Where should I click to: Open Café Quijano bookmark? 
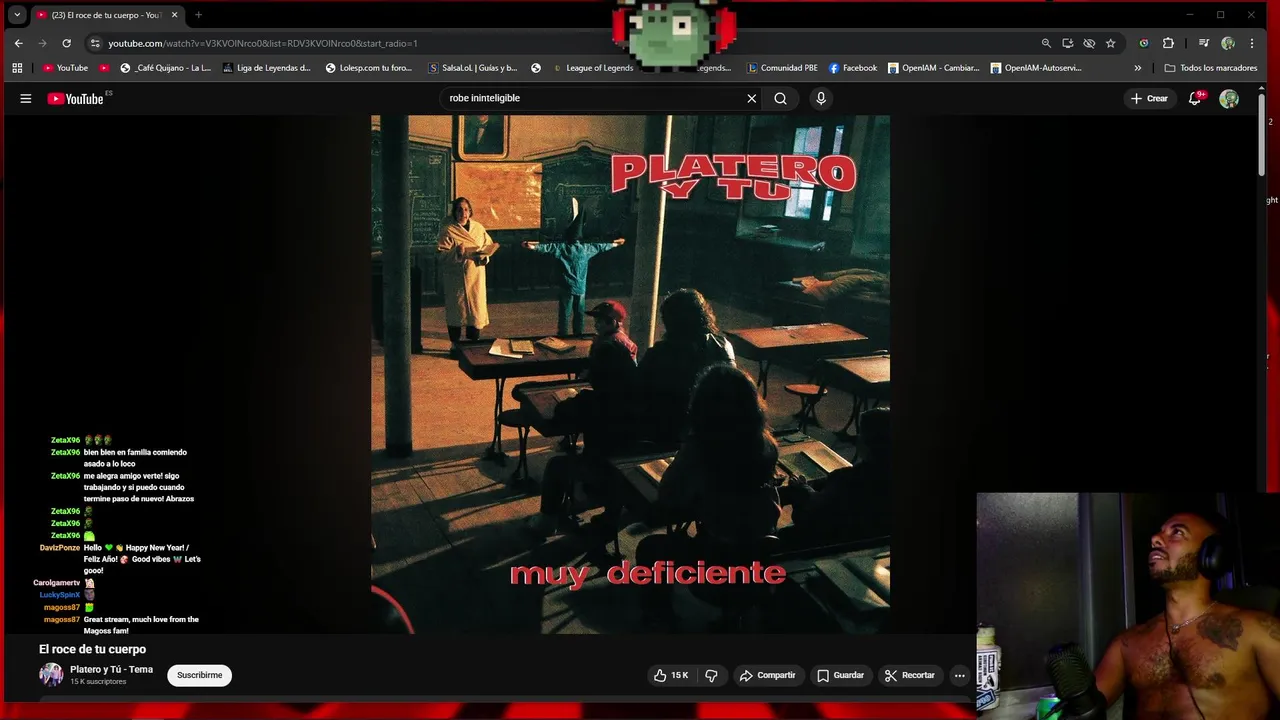coord(165,68)
